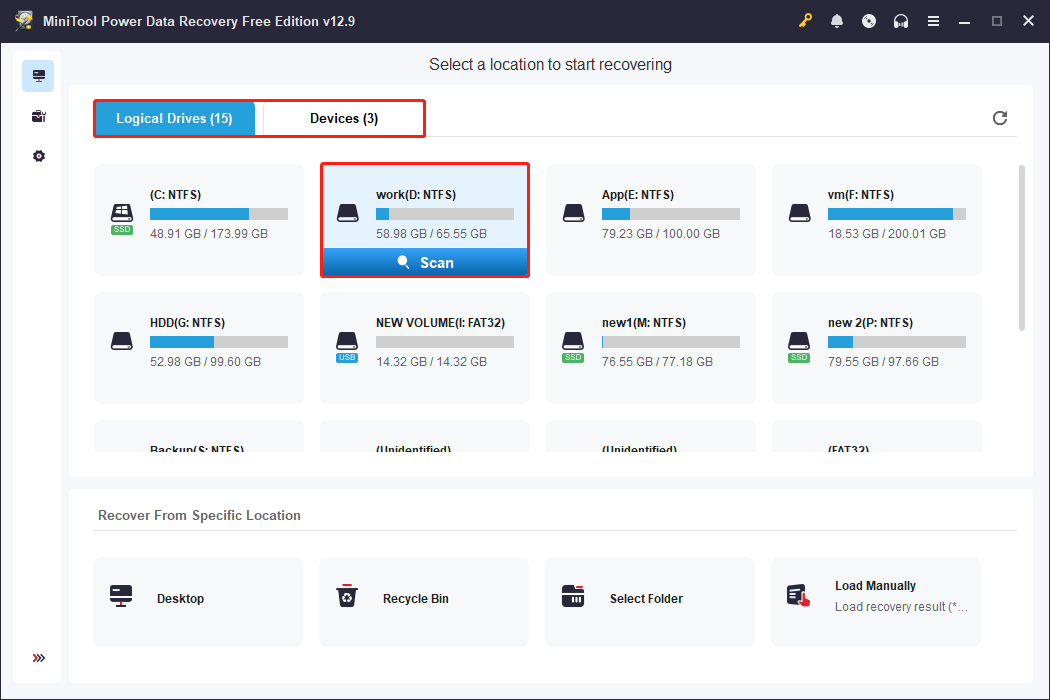This screenshot has width=1050, height=700.
Task: Select the vm(F: NTFS) drive card
Action: (x=877, y=220)
